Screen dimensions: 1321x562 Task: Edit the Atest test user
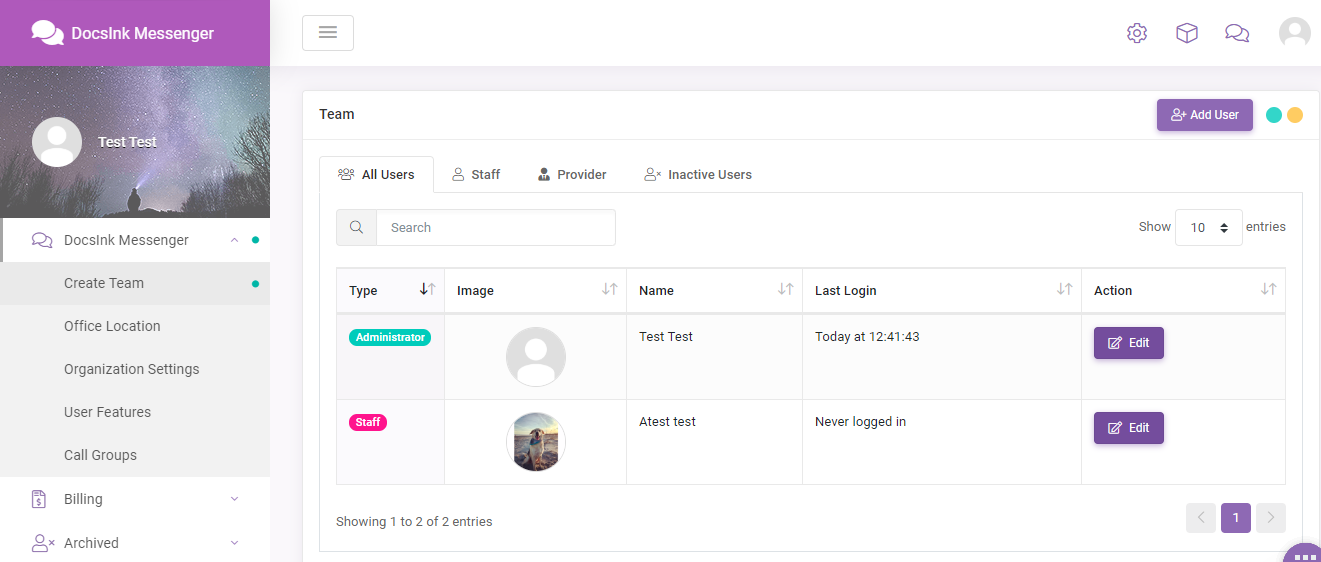[x=1129, y=428]
